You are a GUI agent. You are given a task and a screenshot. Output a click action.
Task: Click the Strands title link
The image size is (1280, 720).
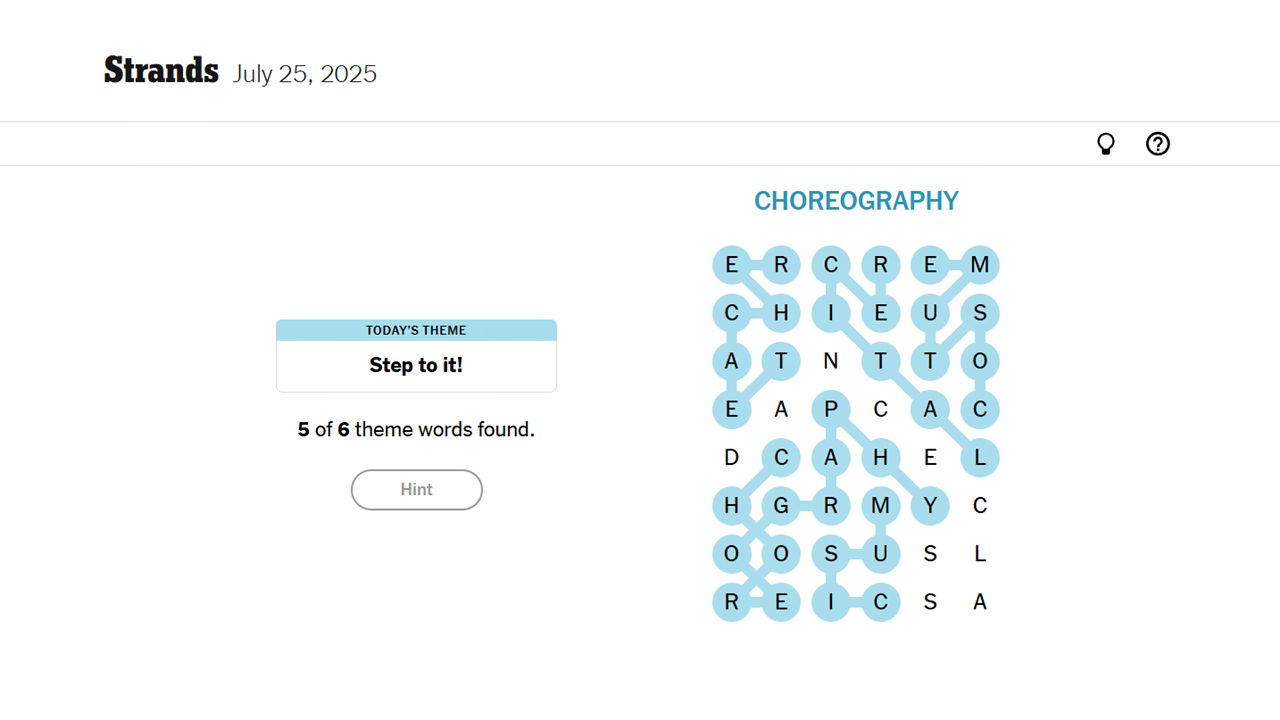(x=161, y=70)
